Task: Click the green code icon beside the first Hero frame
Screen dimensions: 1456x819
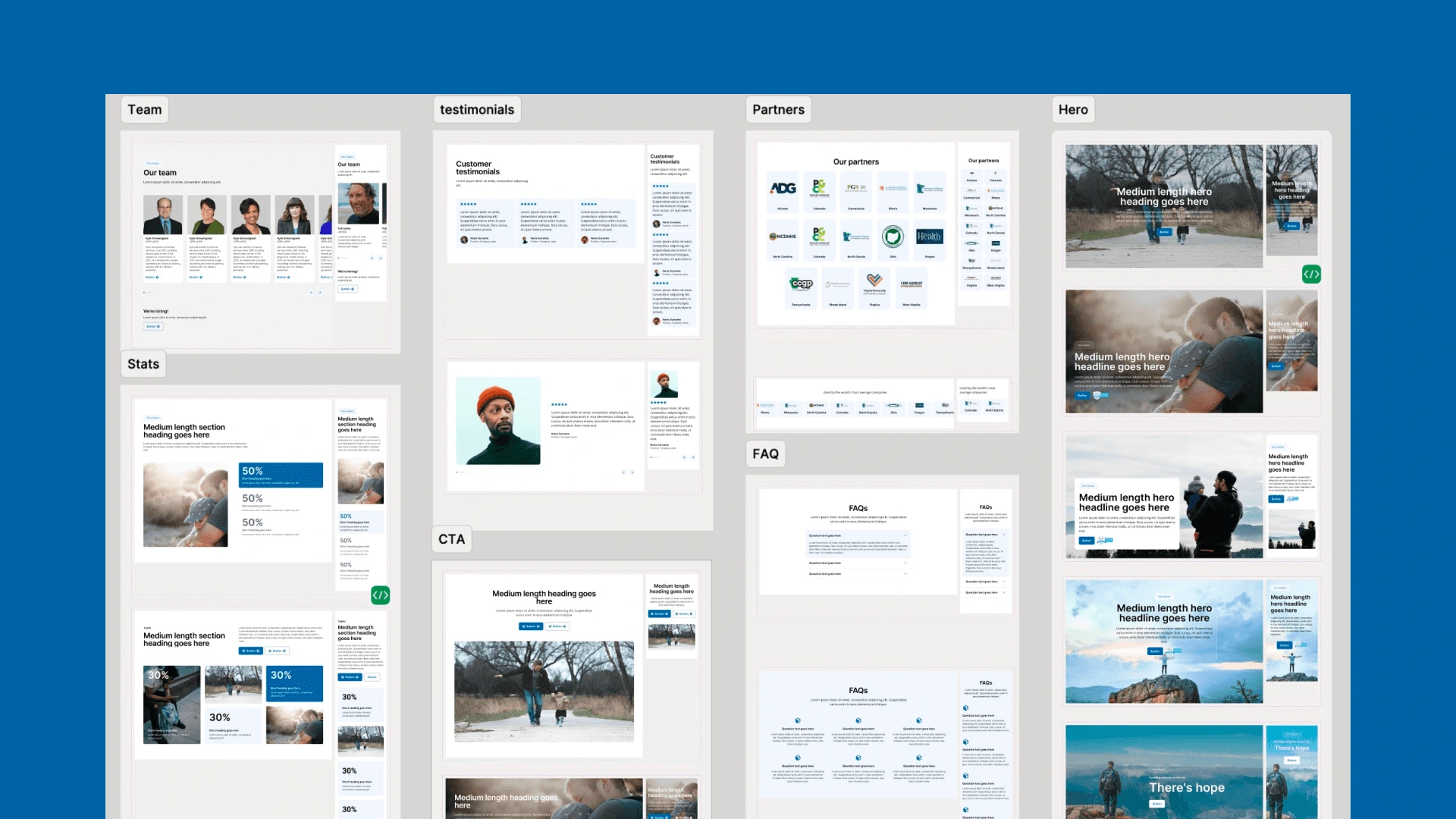Action: coord(1311,274)
